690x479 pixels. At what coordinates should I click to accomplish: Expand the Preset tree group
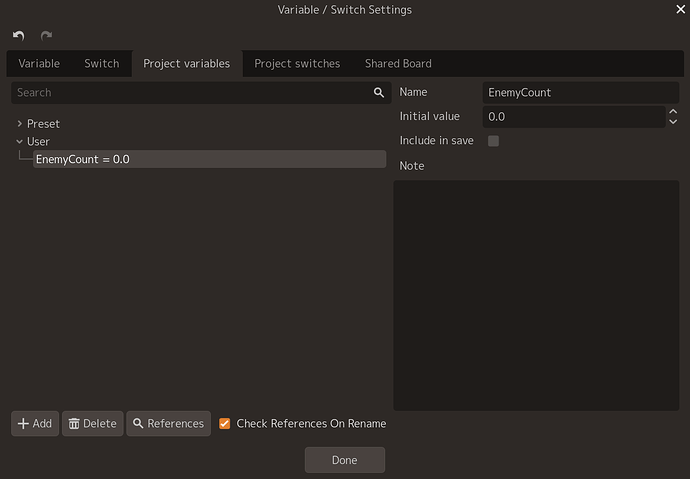click(x=19, y=124)
